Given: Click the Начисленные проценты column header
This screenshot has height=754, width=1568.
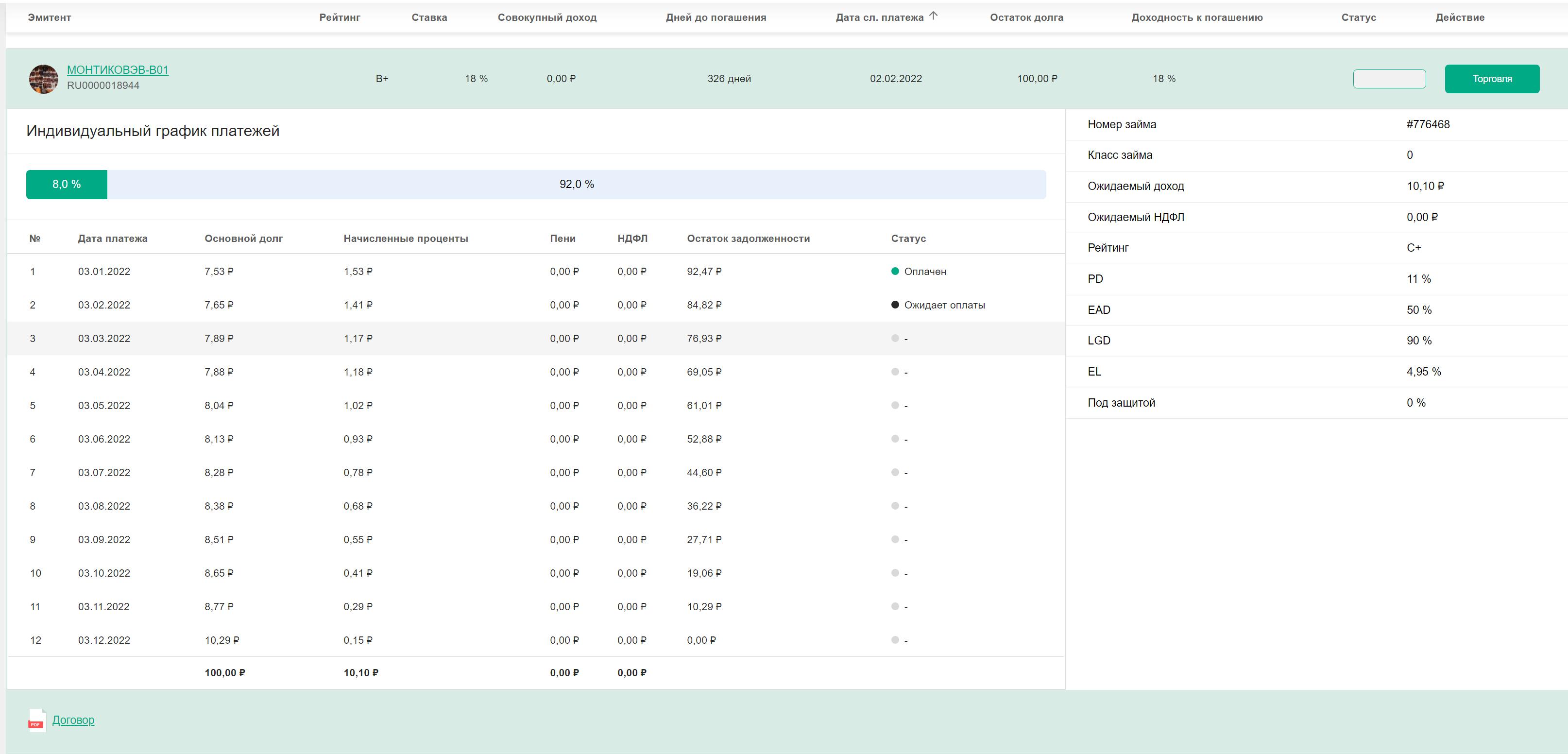Looking at the screenshot, I should pyautogui.click(x=406, y=239).
